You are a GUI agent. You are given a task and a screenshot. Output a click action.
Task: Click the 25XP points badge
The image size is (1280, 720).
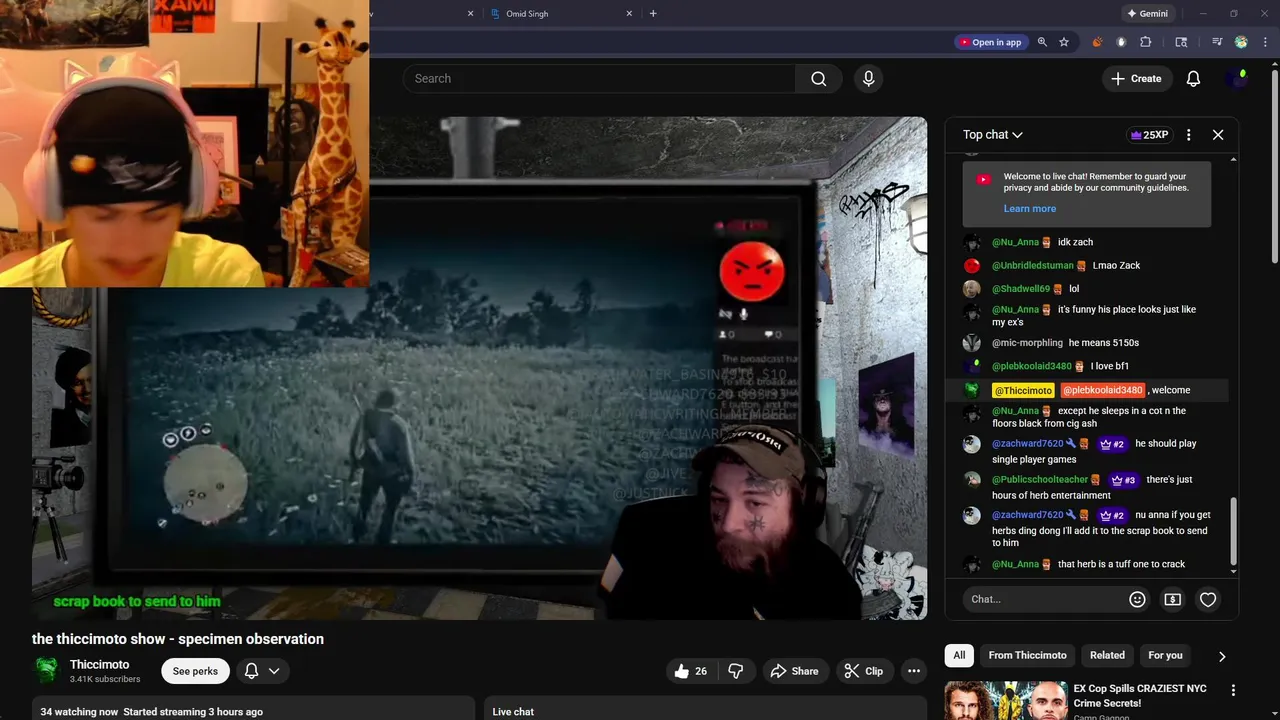tap(1148, 134)
